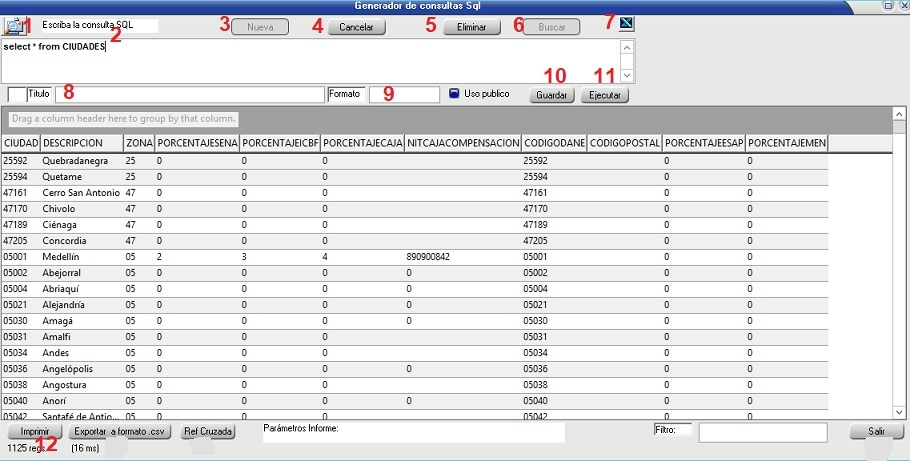Click into the Filtro text field
Screen dimensions: 910x461
(x=762, y=432)
